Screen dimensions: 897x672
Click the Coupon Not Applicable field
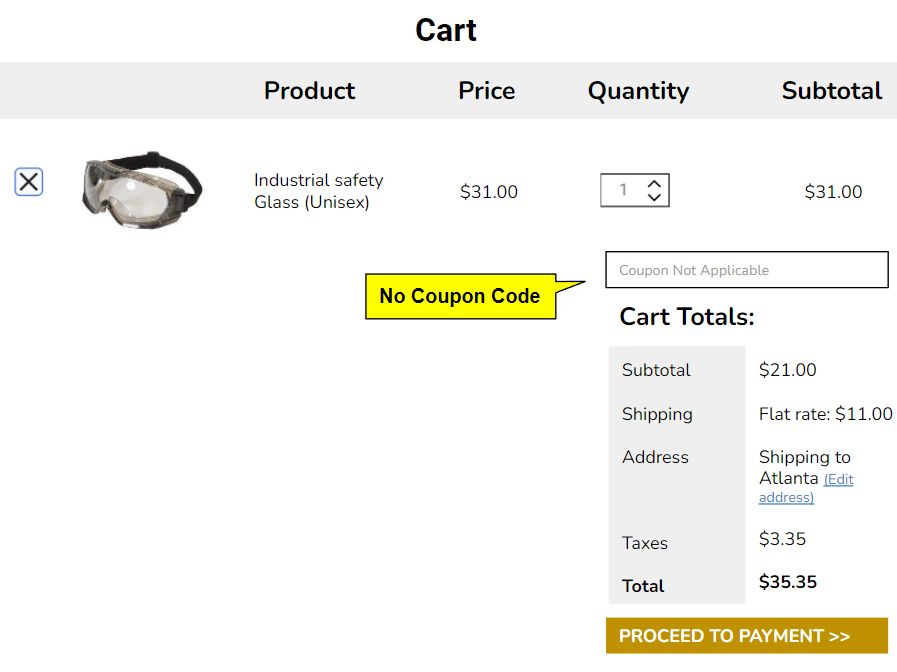746,270
